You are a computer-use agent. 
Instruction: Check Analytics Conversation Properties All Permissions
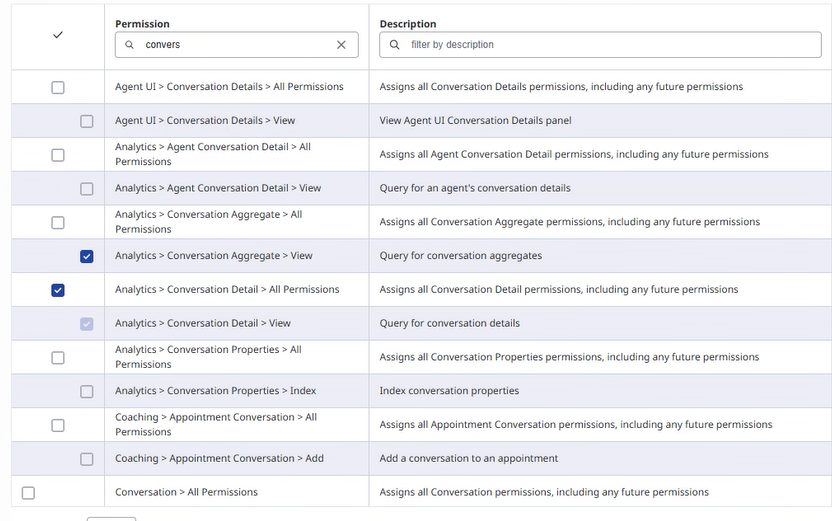tap(58, 357)
